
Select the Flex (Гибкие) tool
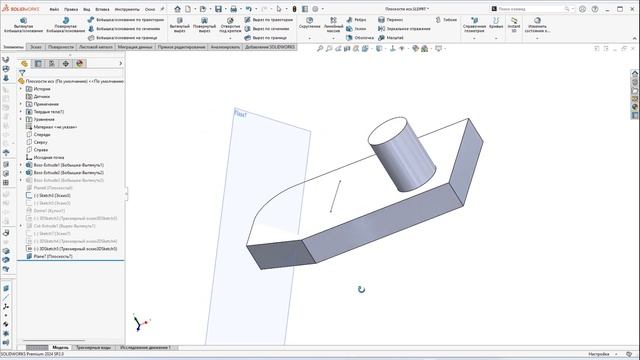coord(446,20)
